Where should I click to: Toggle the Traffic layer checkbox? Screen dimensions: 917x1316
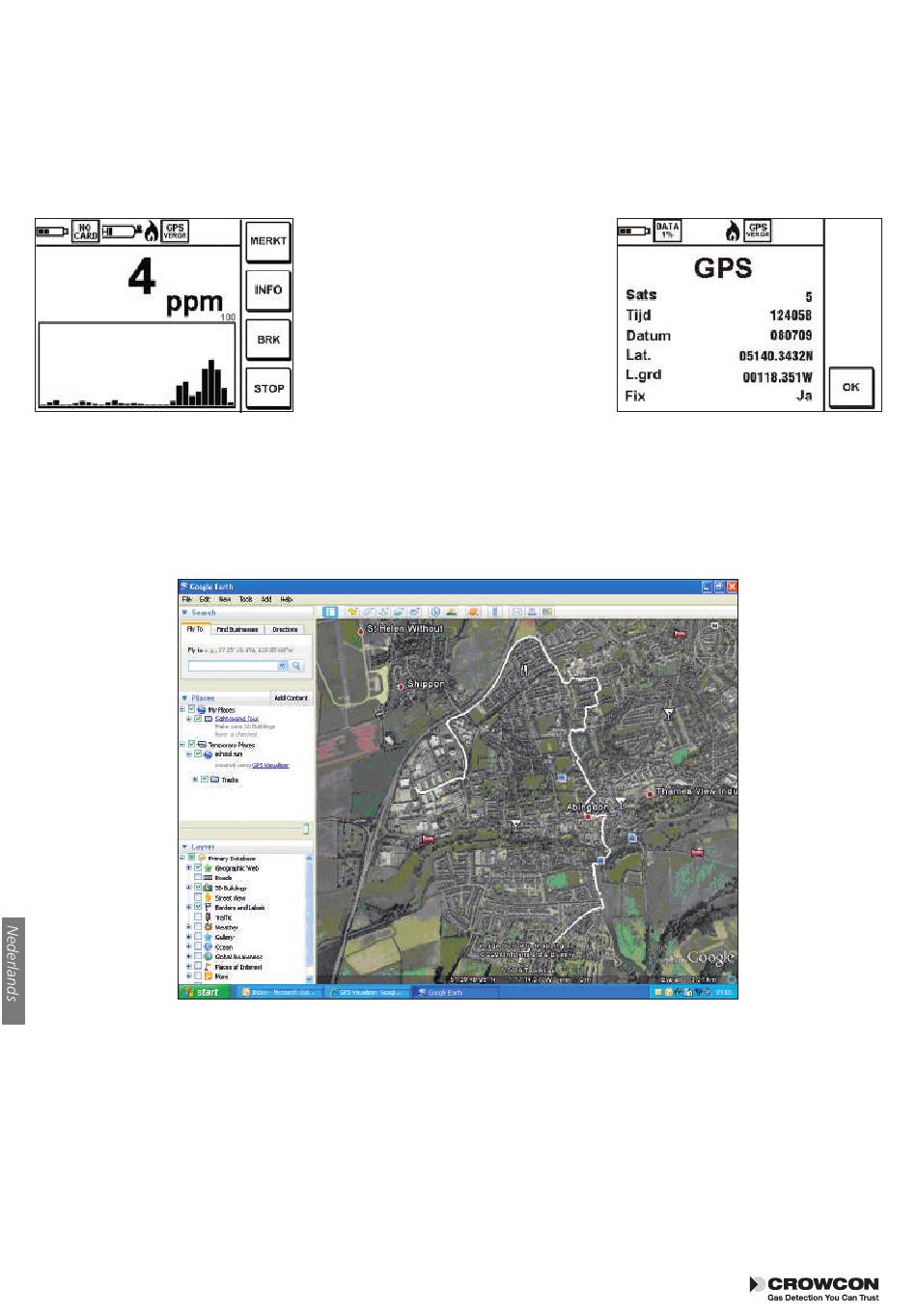tap(198, 917)
